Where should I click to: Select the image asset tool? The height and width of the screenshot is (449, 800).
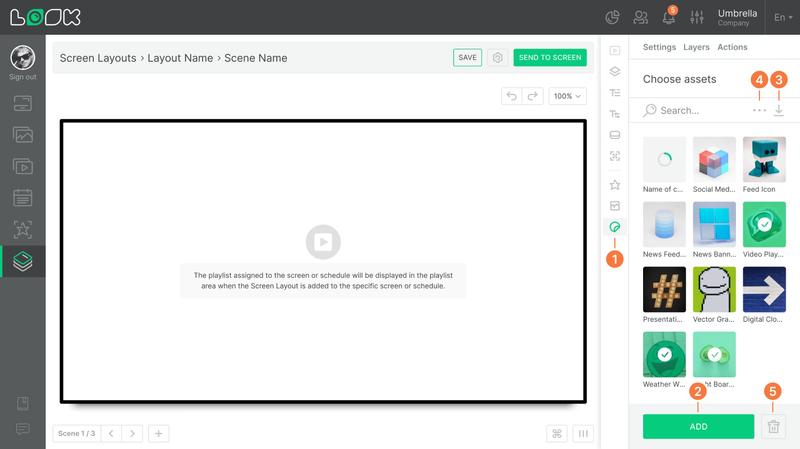(x=615, y=206)
